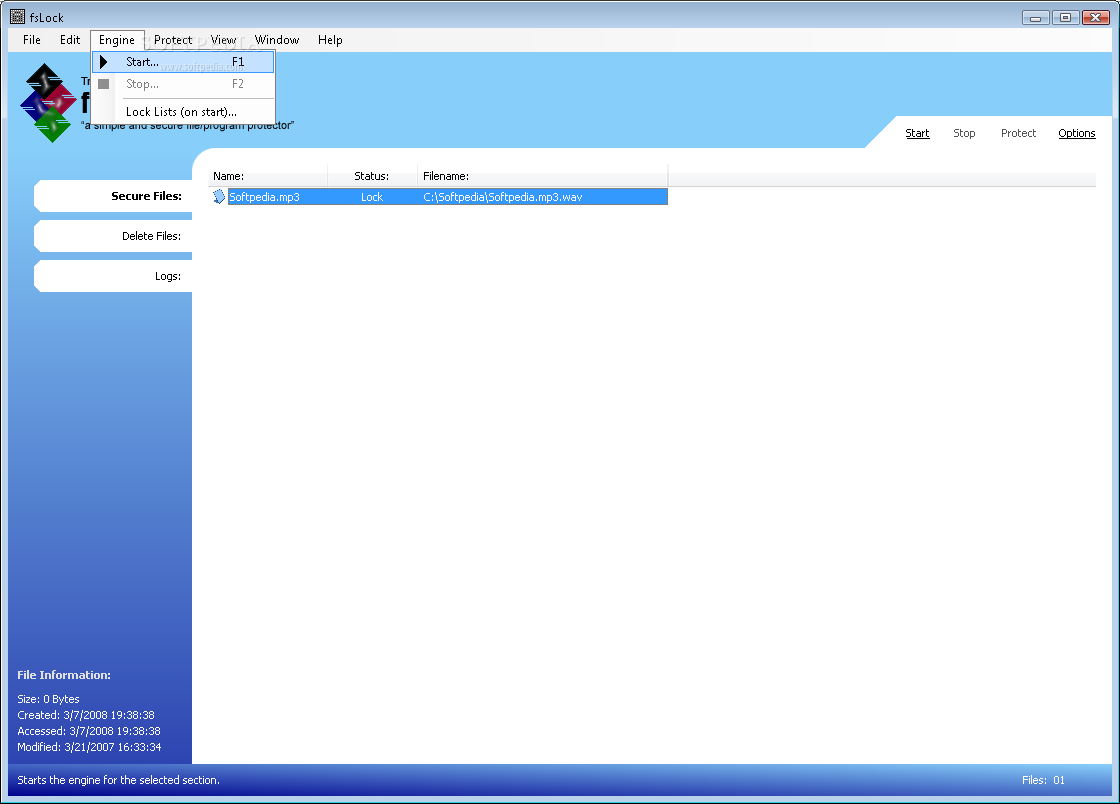Sort by the Status column header

(372, 176)
